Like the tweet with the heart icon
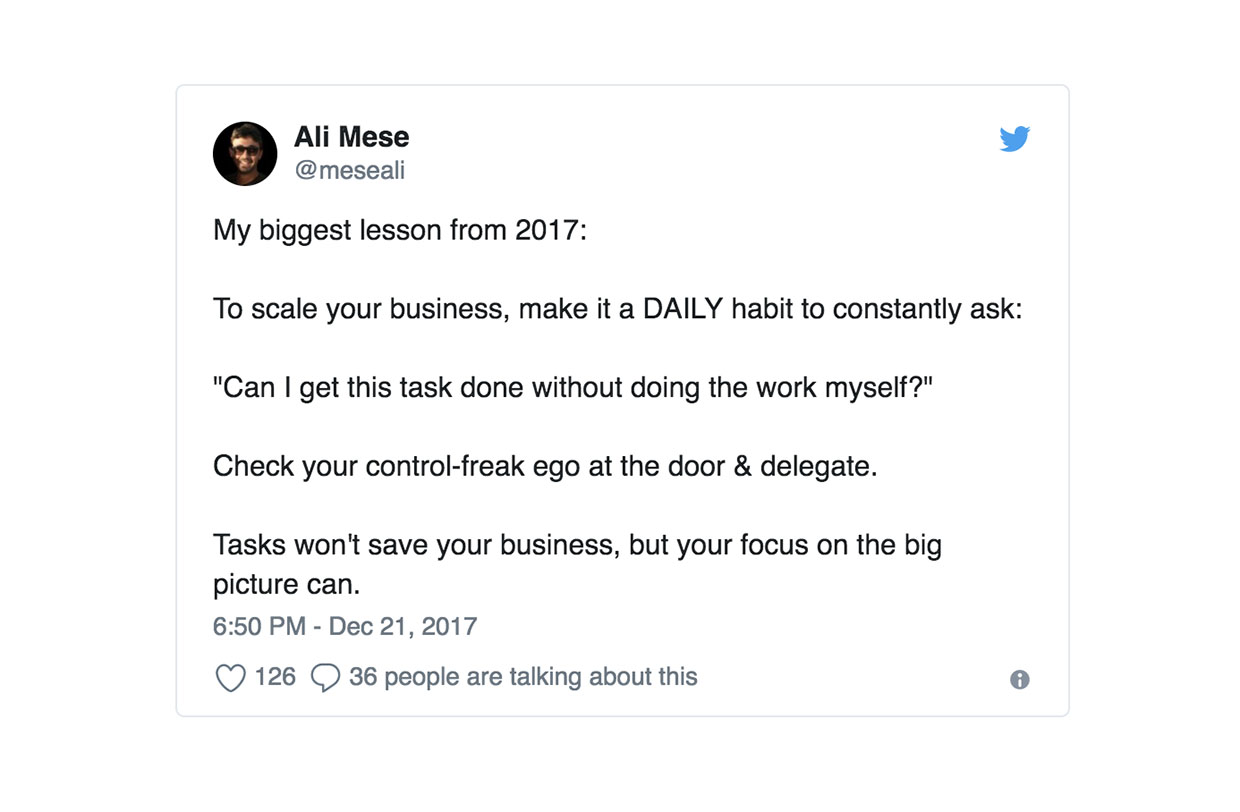The image size is (1240, 812). click(230, 678)
